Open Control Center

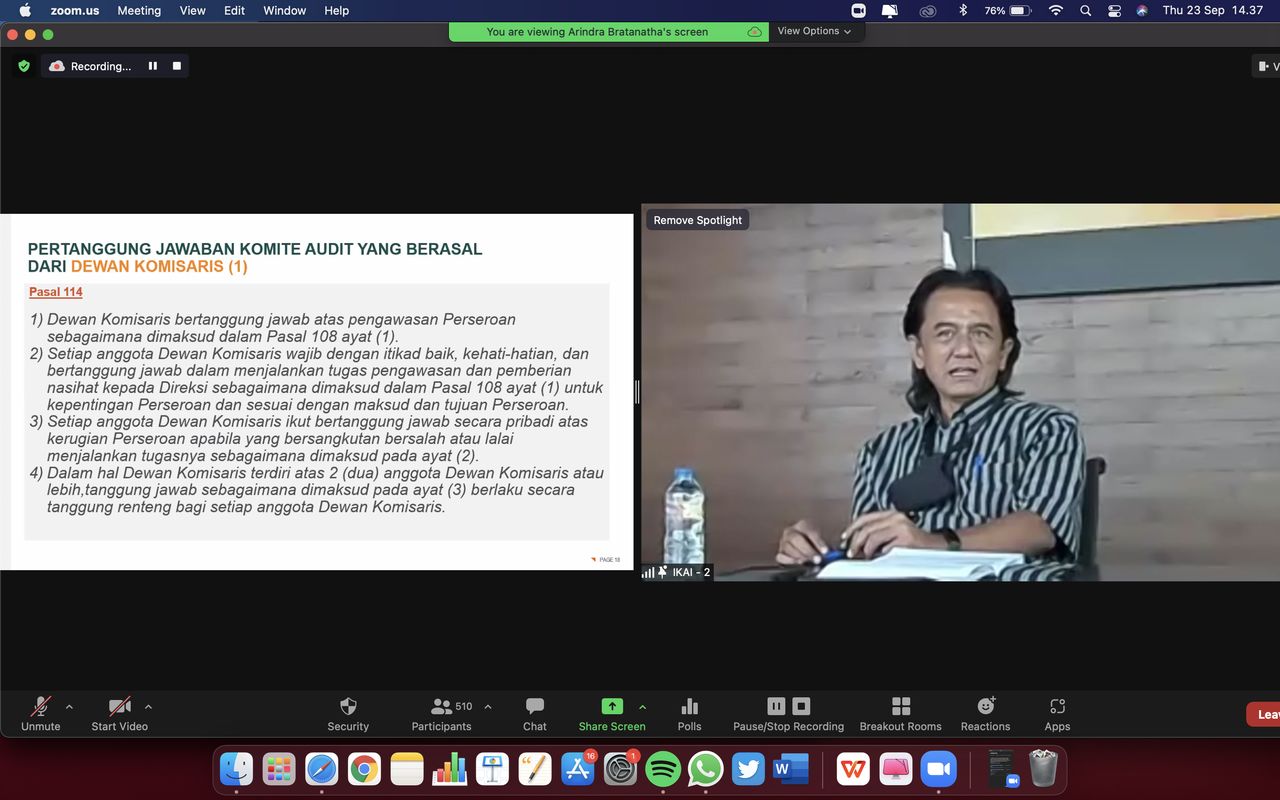pyautogui.click(x=1114, y=10)
